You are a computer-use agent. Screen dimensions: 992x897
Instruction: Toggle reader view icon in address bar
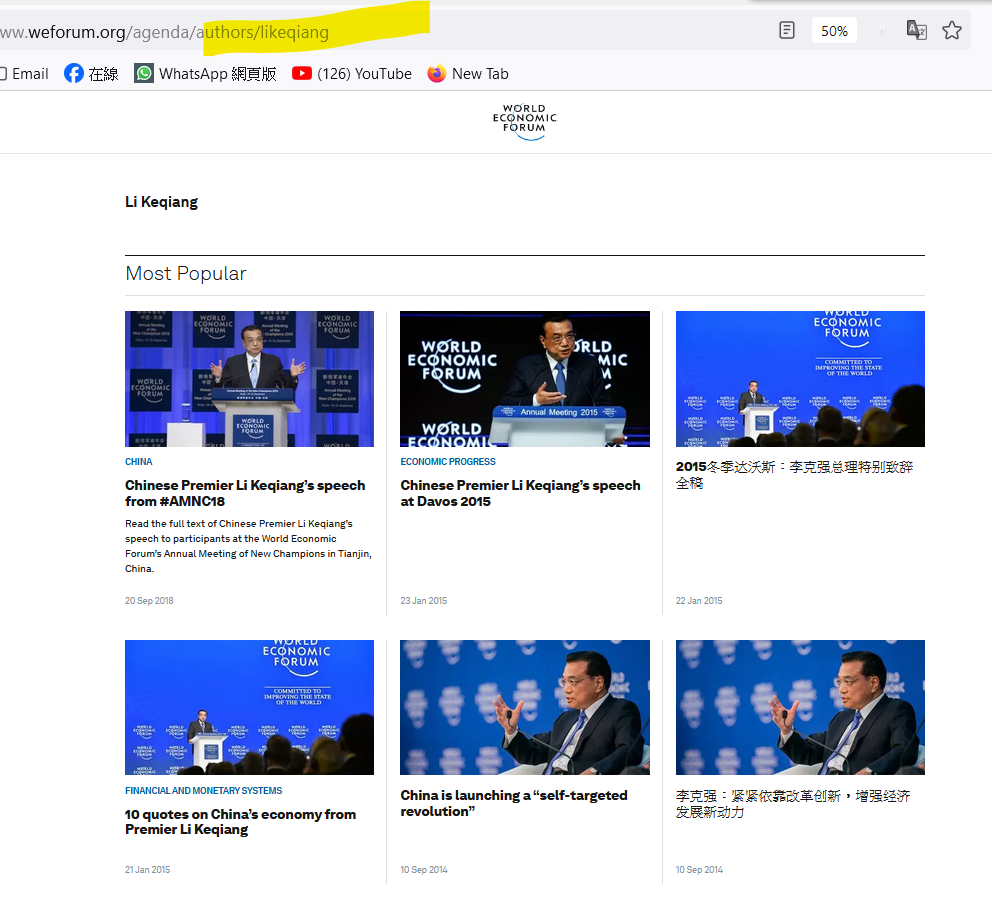[x=786, y=30]
